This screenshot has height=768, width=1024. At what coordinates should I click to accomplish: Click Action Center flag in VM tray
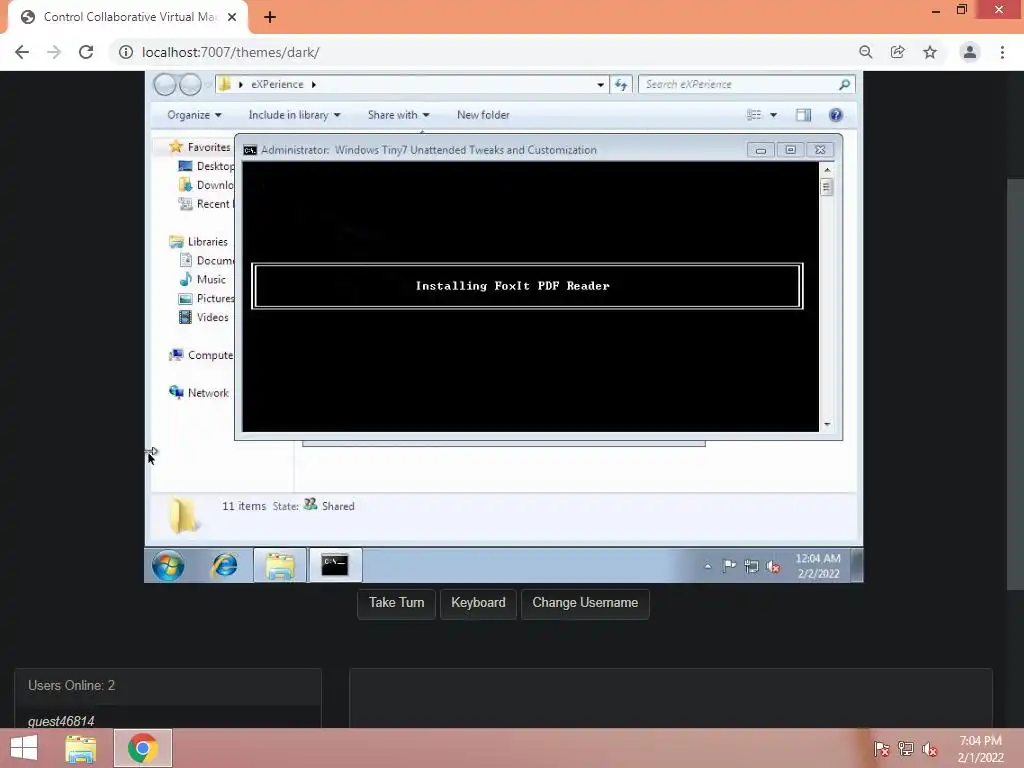coord(729,566)
